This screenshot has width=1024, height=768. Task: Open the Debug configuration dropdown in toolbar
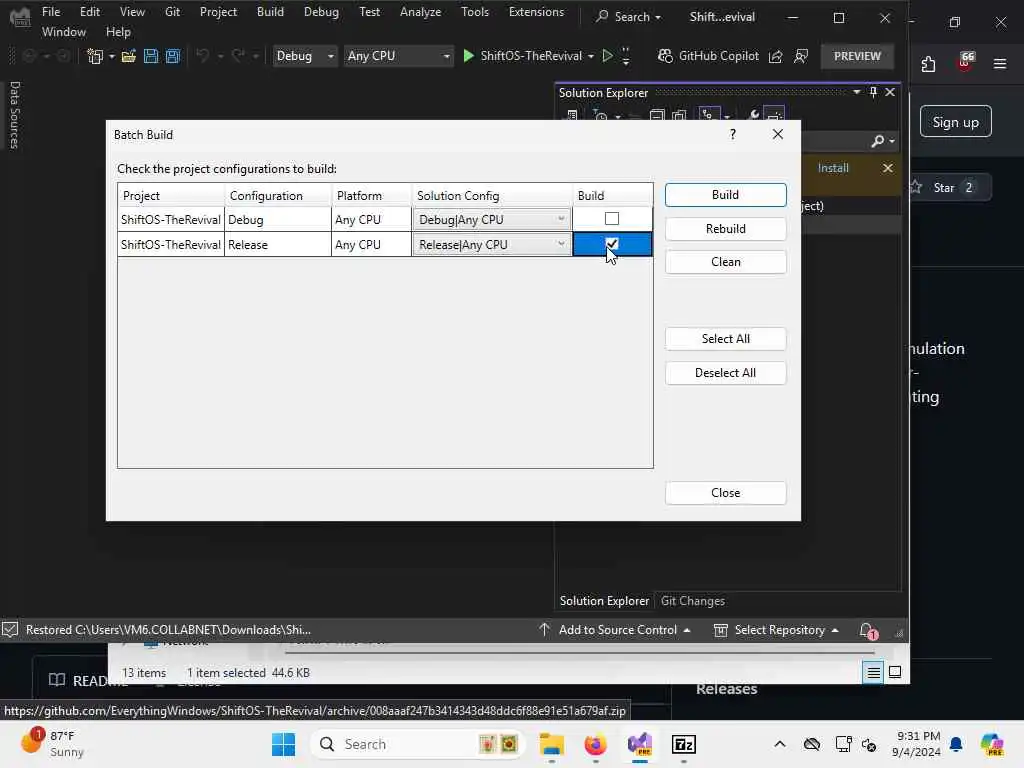tap(304, 56)
